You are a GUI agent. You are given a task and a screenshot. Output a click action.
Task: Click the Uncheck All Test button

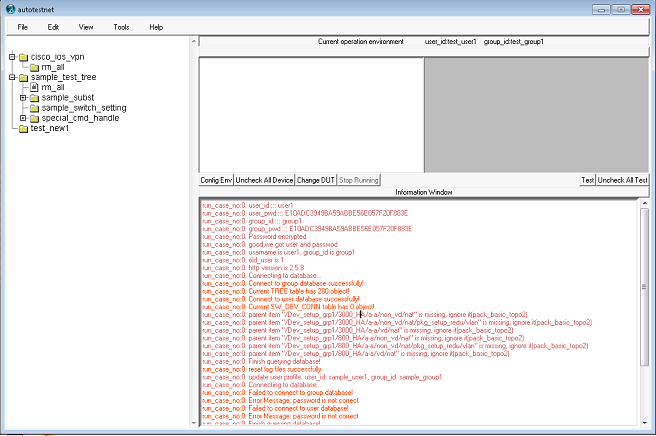(x=622, y=180)
